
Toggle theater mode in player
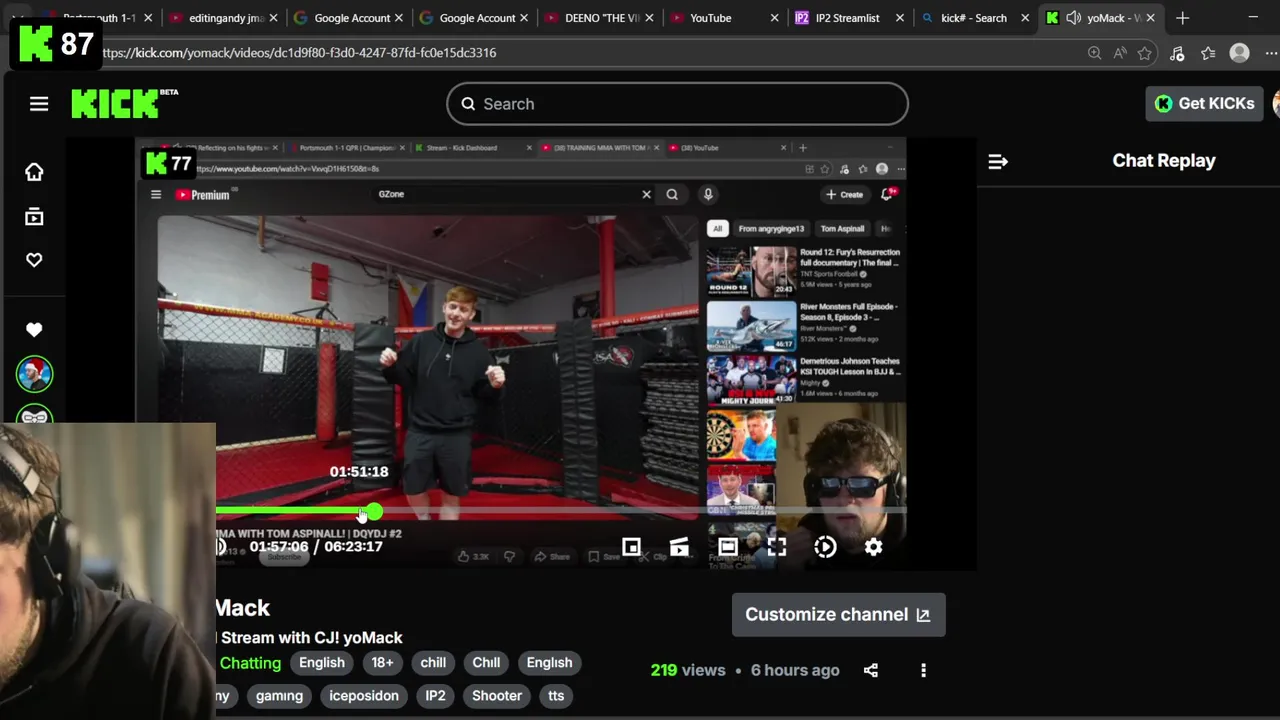pyautogui.click(x=727, y=547)
